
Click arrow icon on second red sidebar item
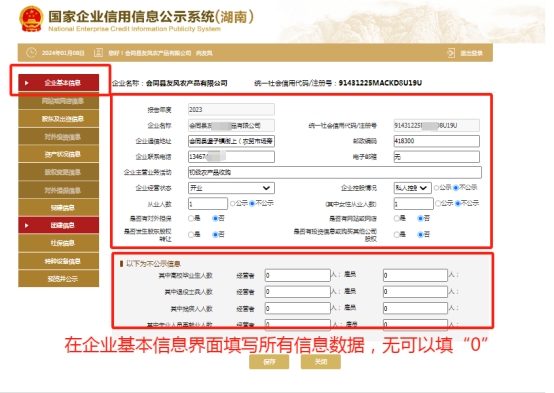[x=26, y=225]
